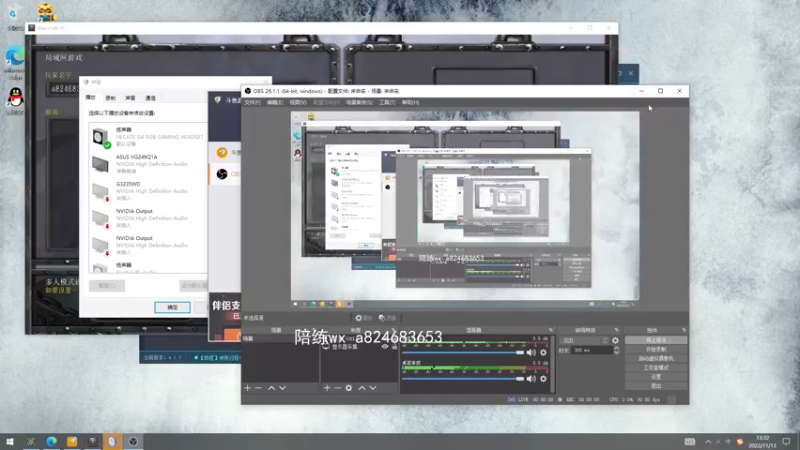Pop out the scene transitions dock

616,330
